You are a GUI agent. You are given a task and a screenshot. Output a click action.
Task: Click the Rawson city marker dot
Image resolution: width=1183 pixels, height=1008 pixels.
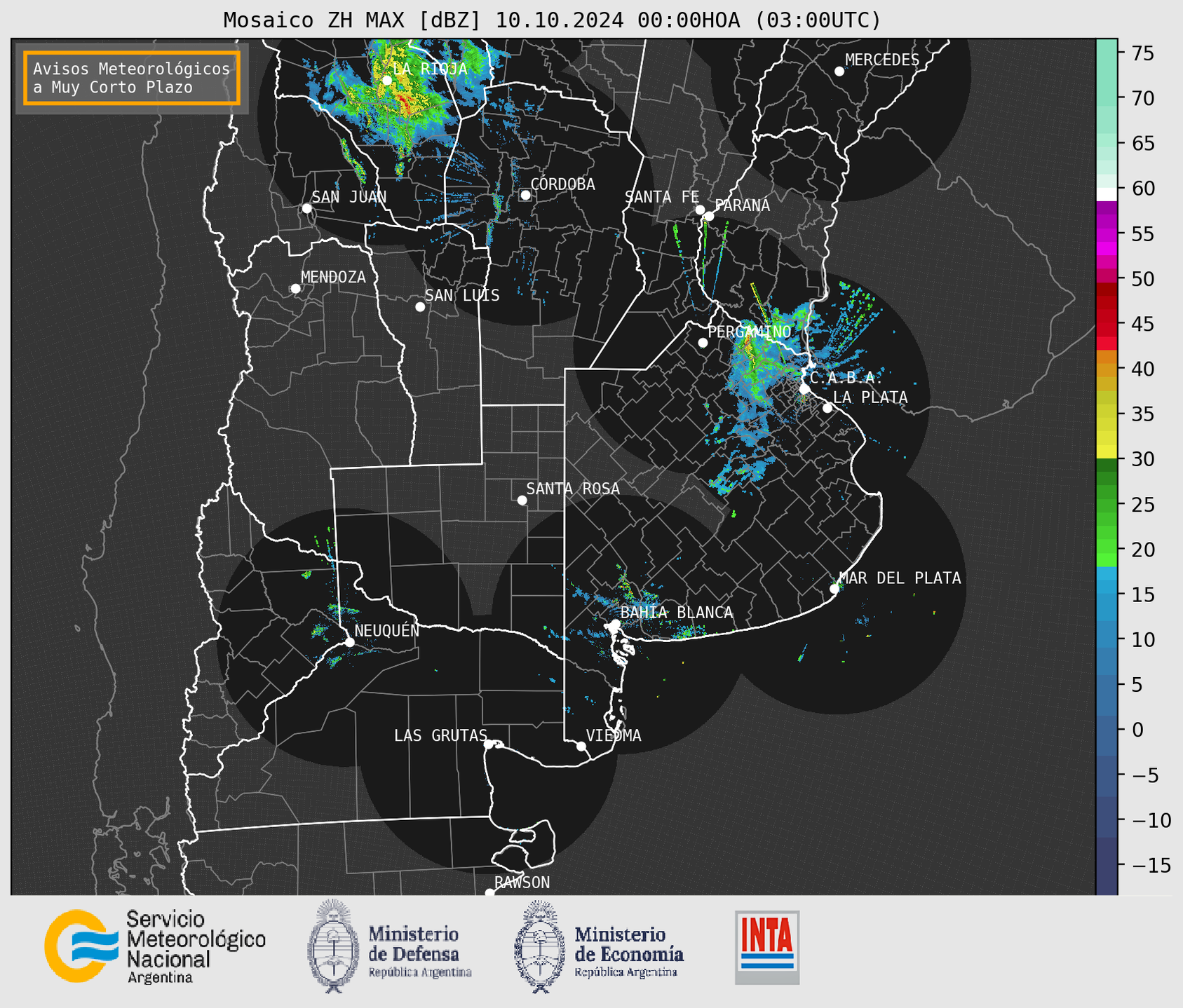point(489,893)
